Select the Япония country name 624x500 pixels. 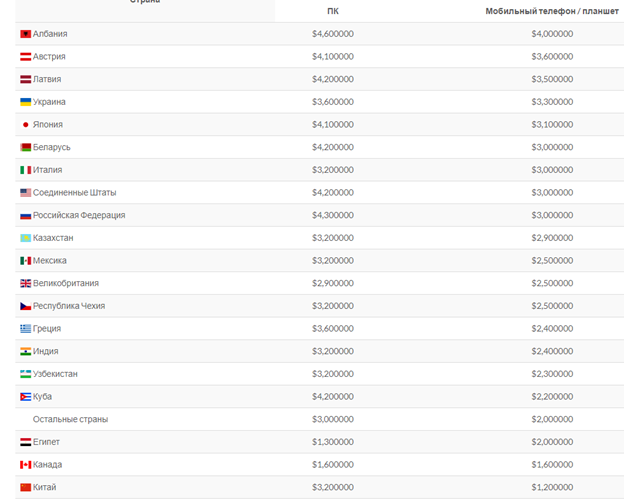tap(48, 125)
